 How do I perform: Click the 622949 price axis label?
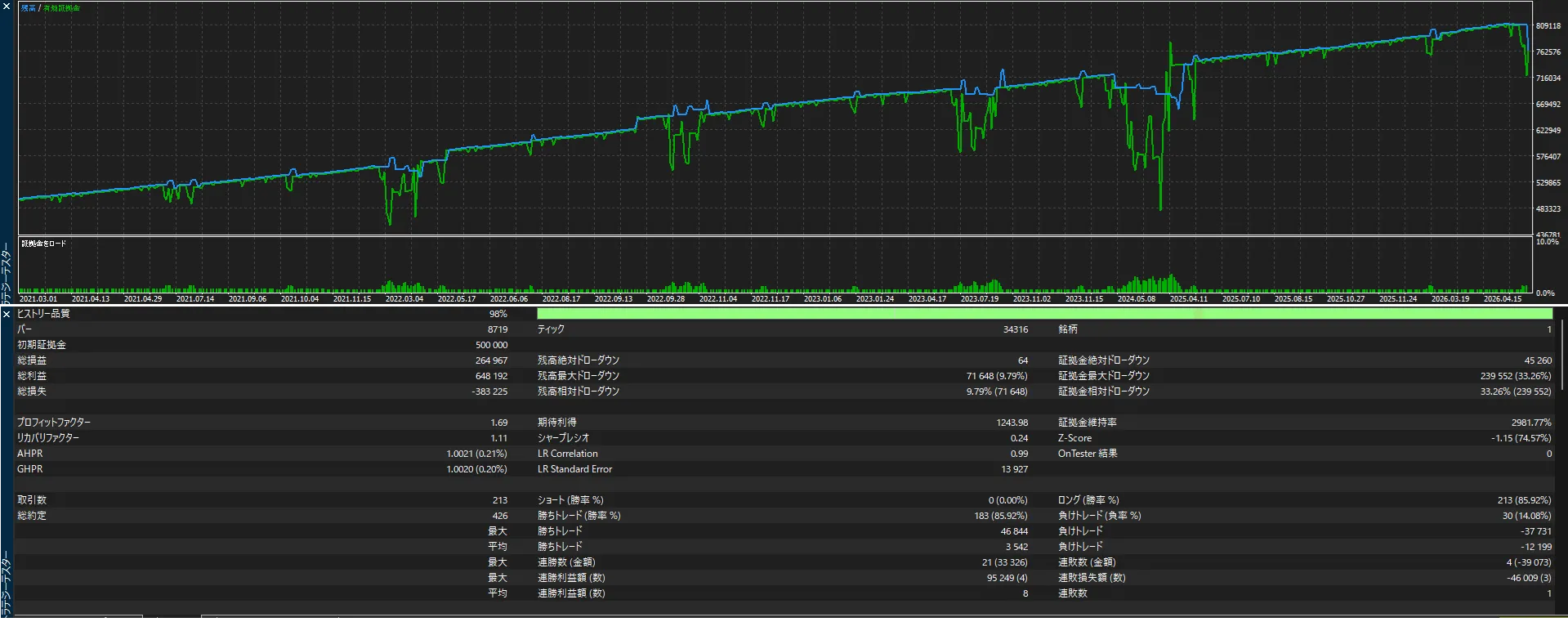1548,131
